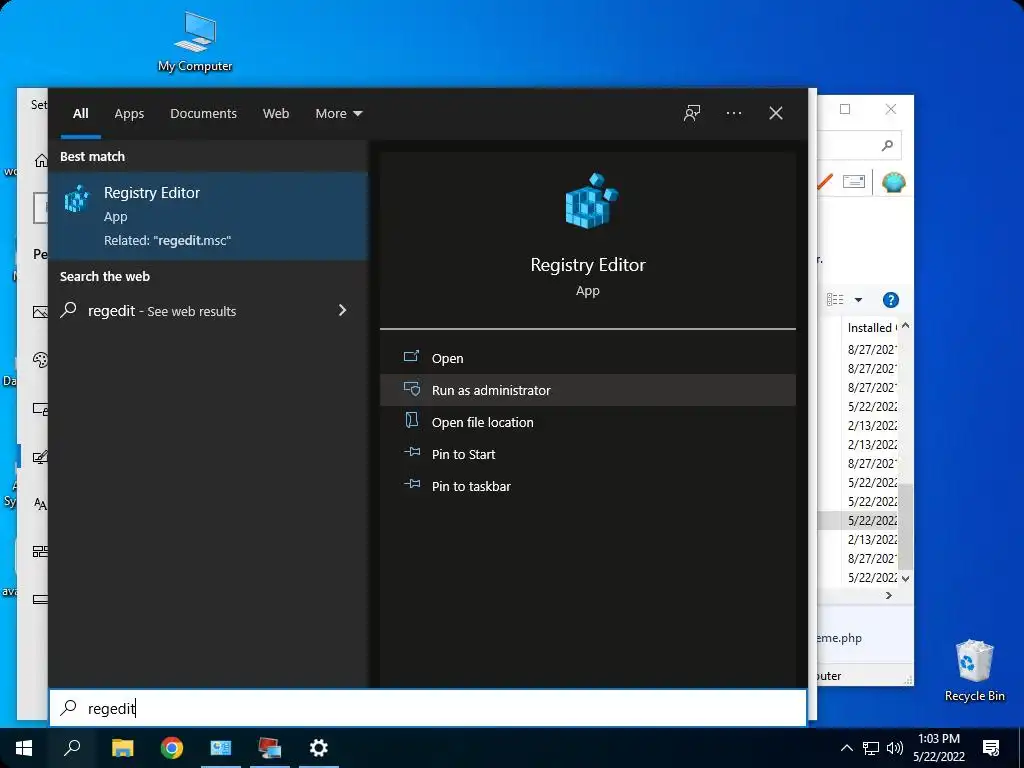Screen dimensions: 1024x768
Task: Click the search box containing regedit
Action: point(428,708)
